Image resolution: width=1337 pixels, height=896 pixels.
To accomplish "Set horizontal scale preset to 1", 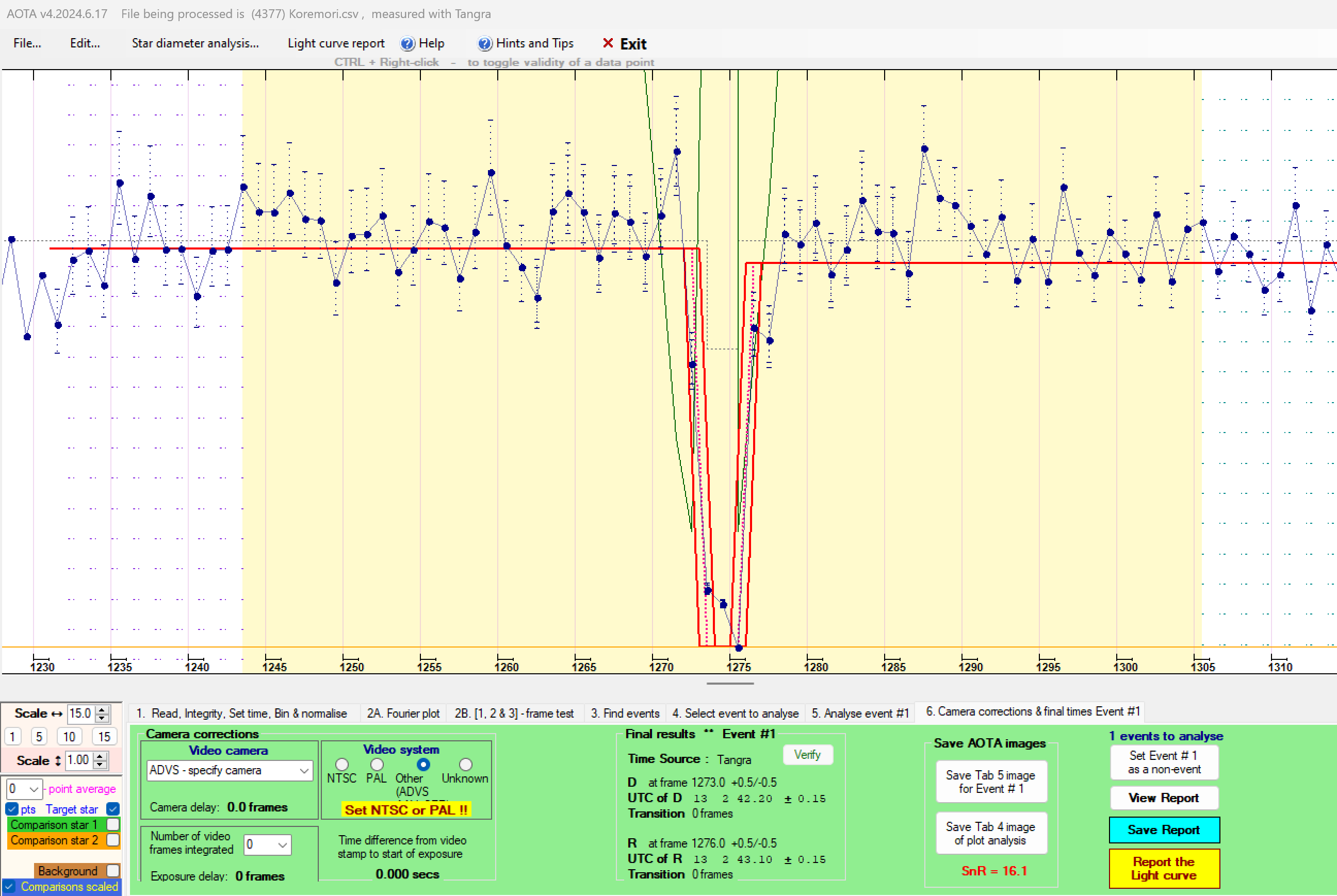I will 12,737.
